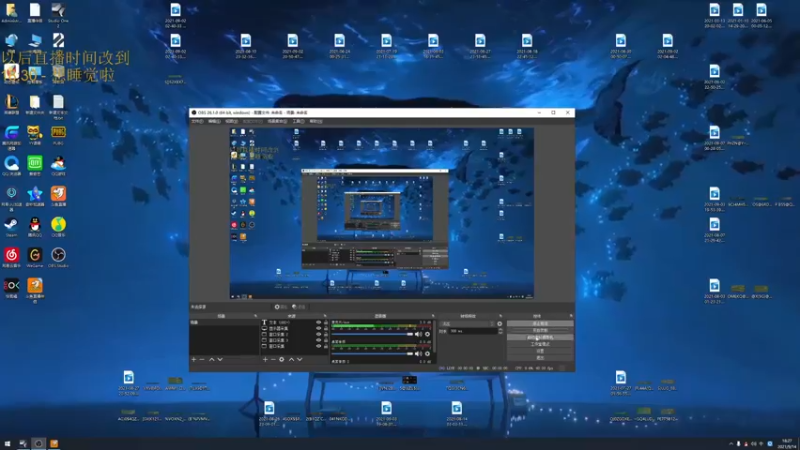Viewport: 800px width, 450px height.
Task: Toggle visibility of the last window capture source
Action: click(318, 346)
